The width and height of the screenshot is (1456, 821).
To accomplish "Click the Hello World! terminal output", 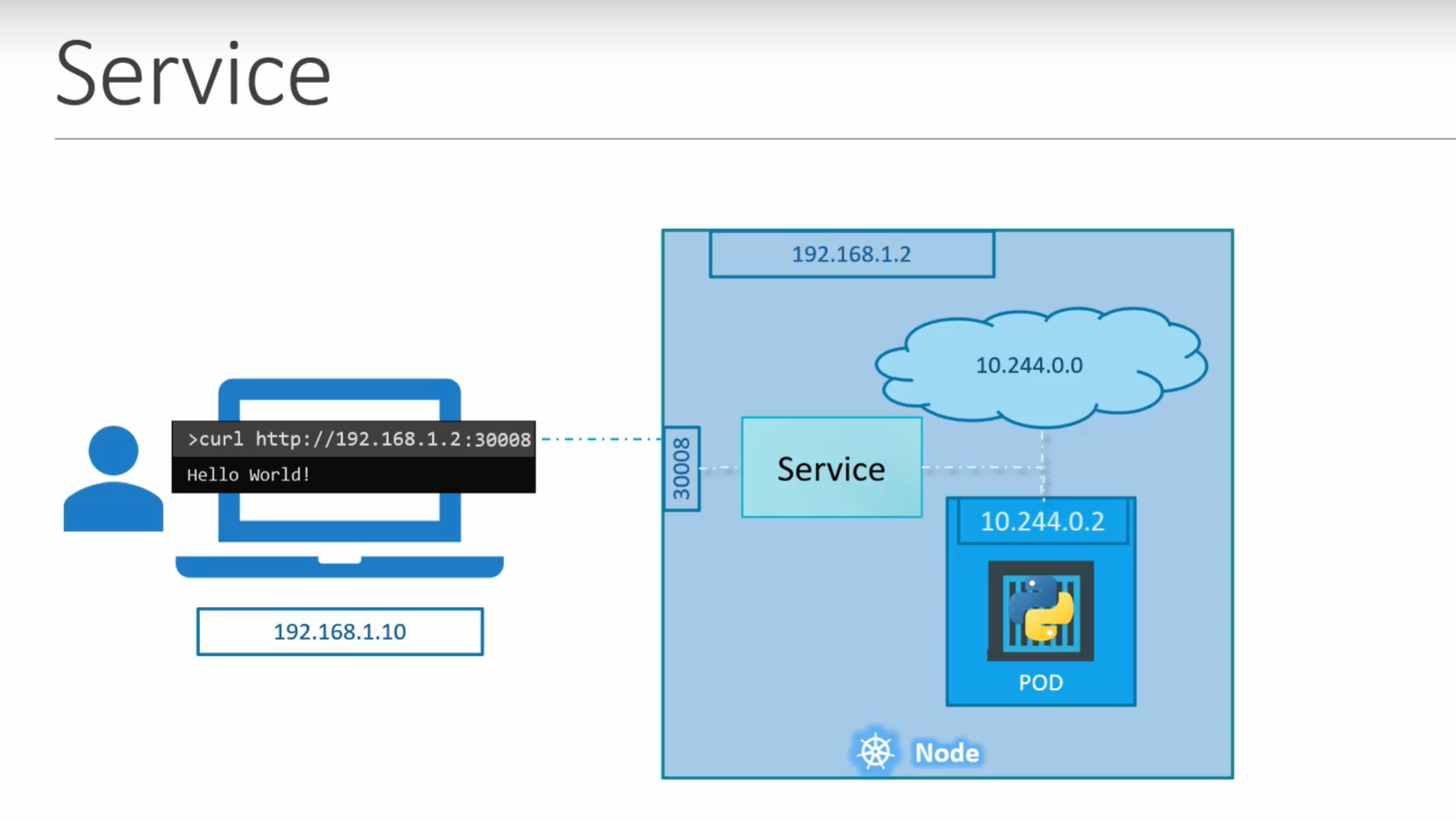I will tap(249, 475).
